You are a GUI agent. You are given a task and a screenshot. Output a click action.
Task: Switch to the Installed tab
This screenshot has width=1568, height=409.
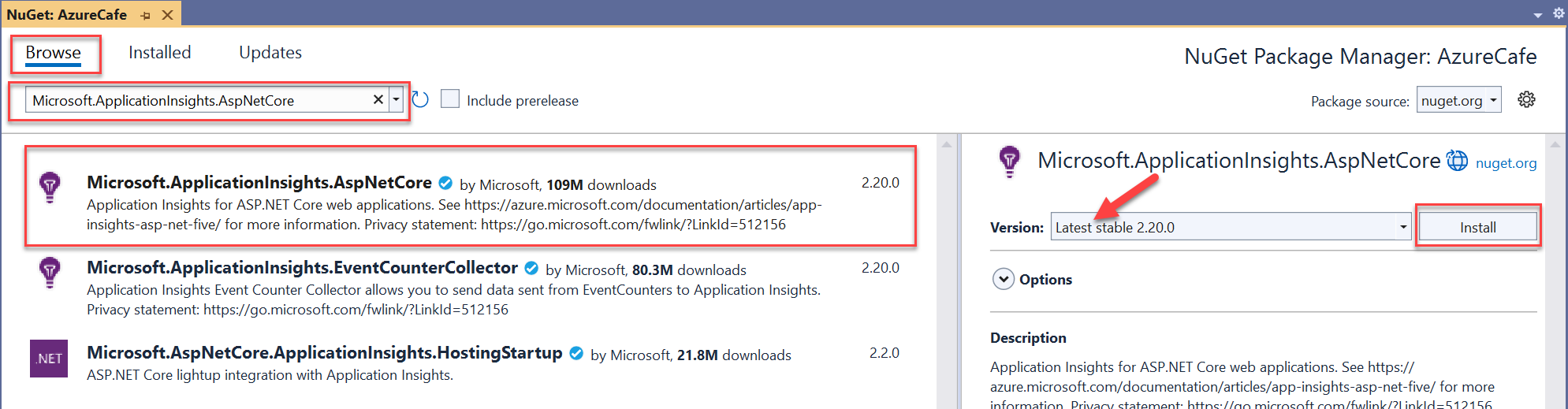(x=159, y=53)
